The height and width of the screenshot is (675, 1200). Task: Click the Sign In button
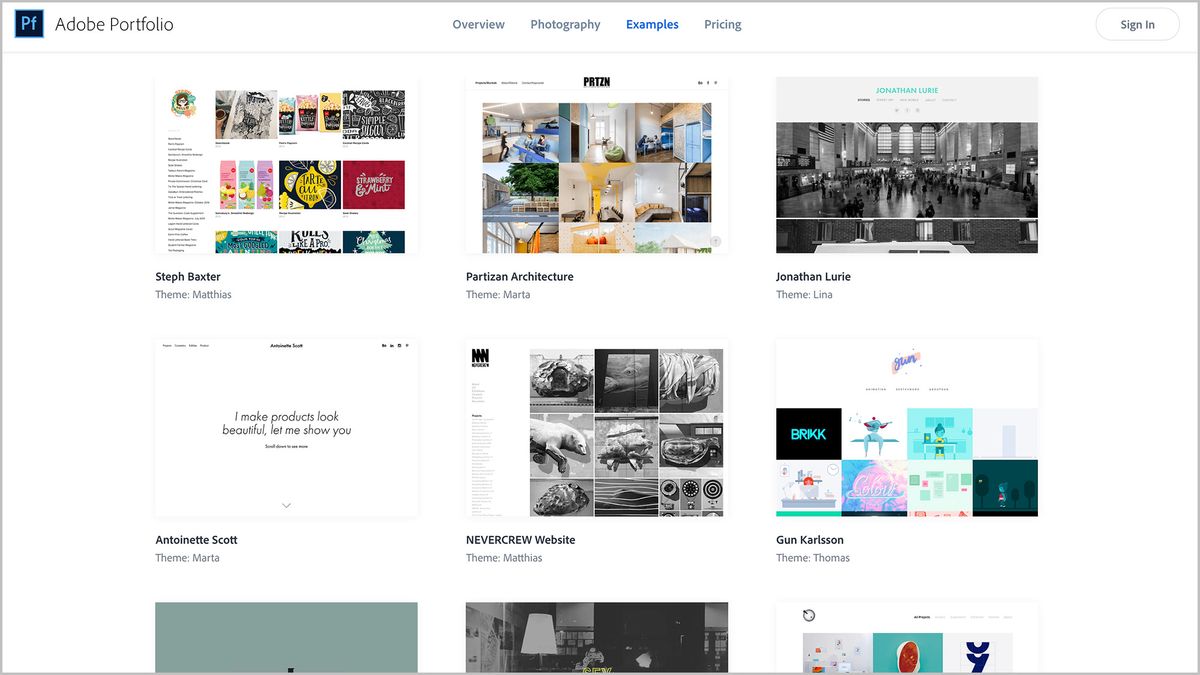[1137, 24]
